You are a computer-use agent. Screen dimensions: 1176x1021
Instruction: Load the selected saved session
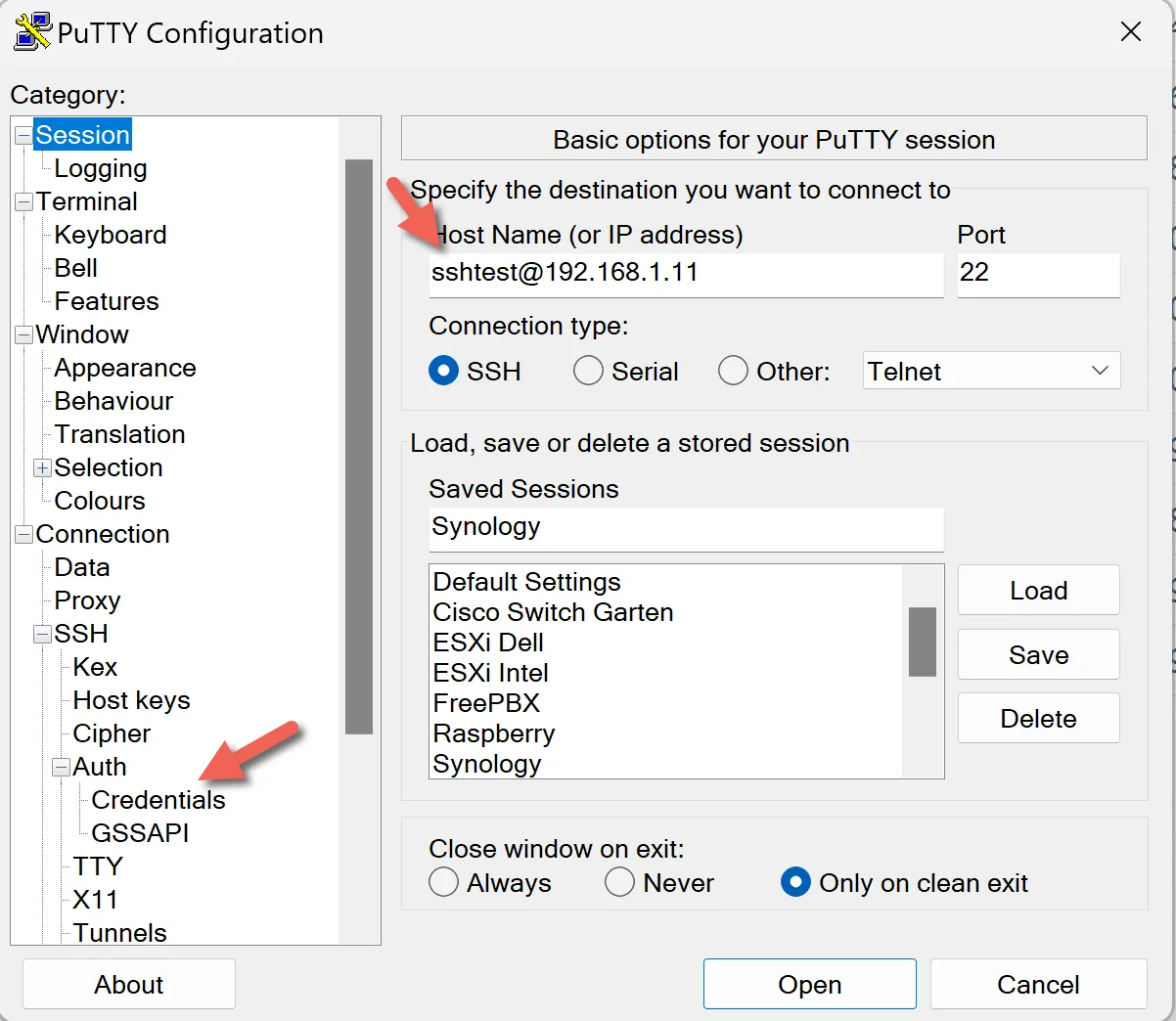pos(1037,590)
